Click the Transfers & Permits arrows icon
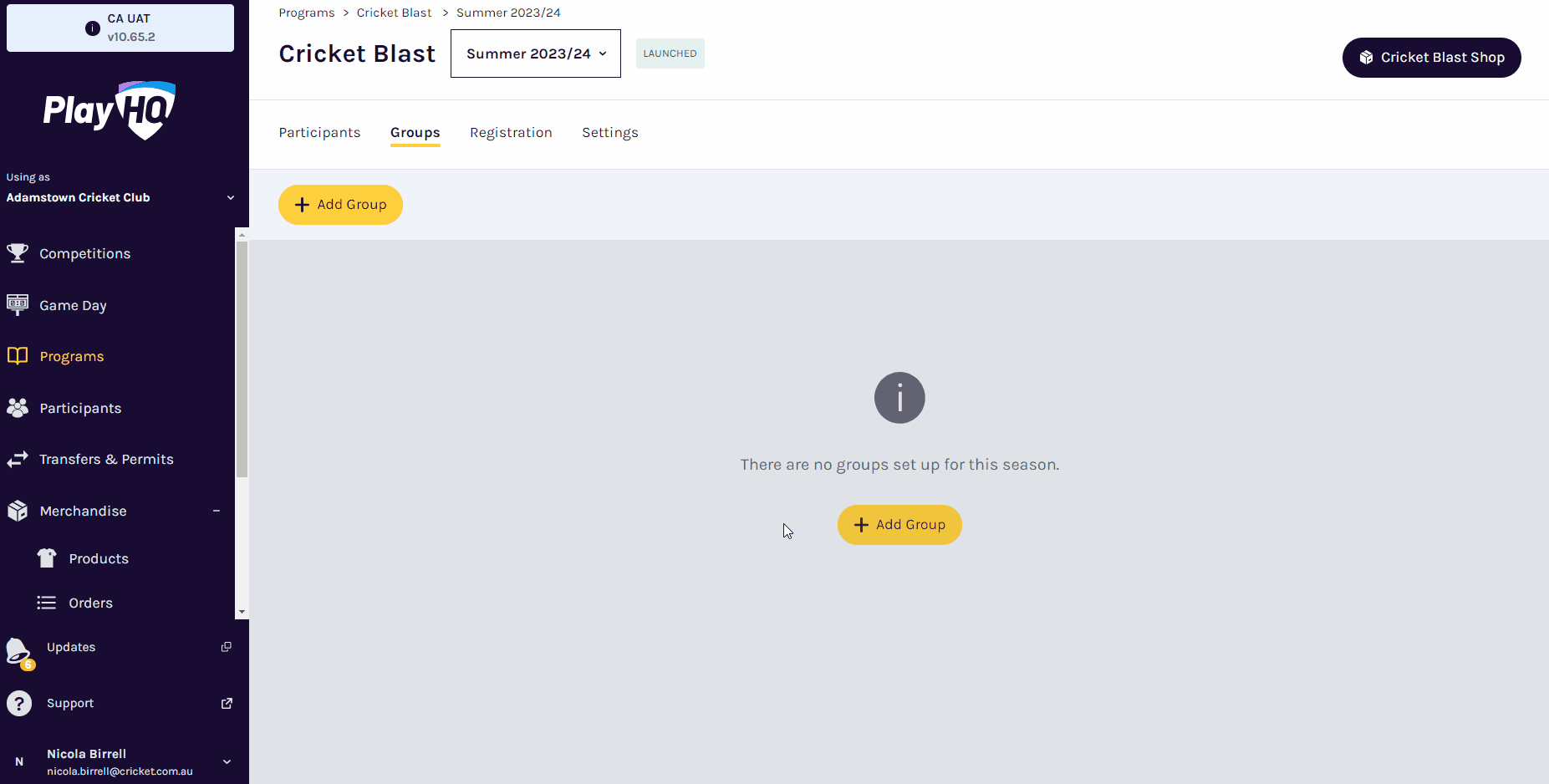The width and height of the screenshot is (1549, 784). (x=18, y=459)
